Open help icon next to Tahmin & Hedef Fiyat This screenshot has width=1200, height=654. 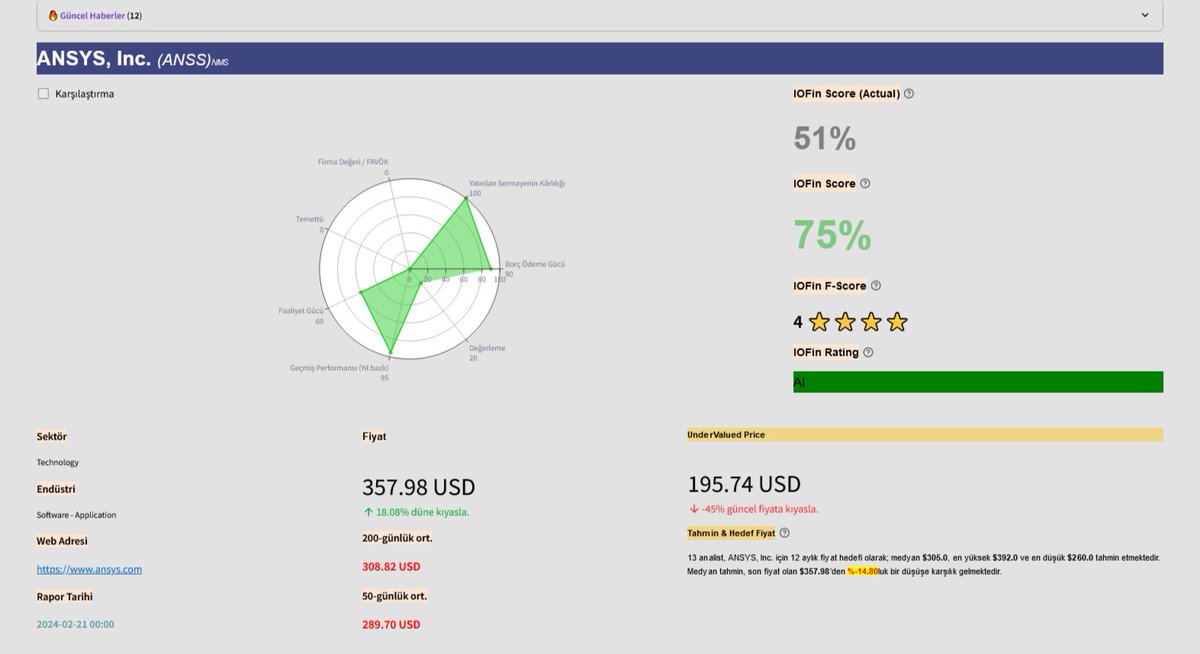tap(784, 533)
